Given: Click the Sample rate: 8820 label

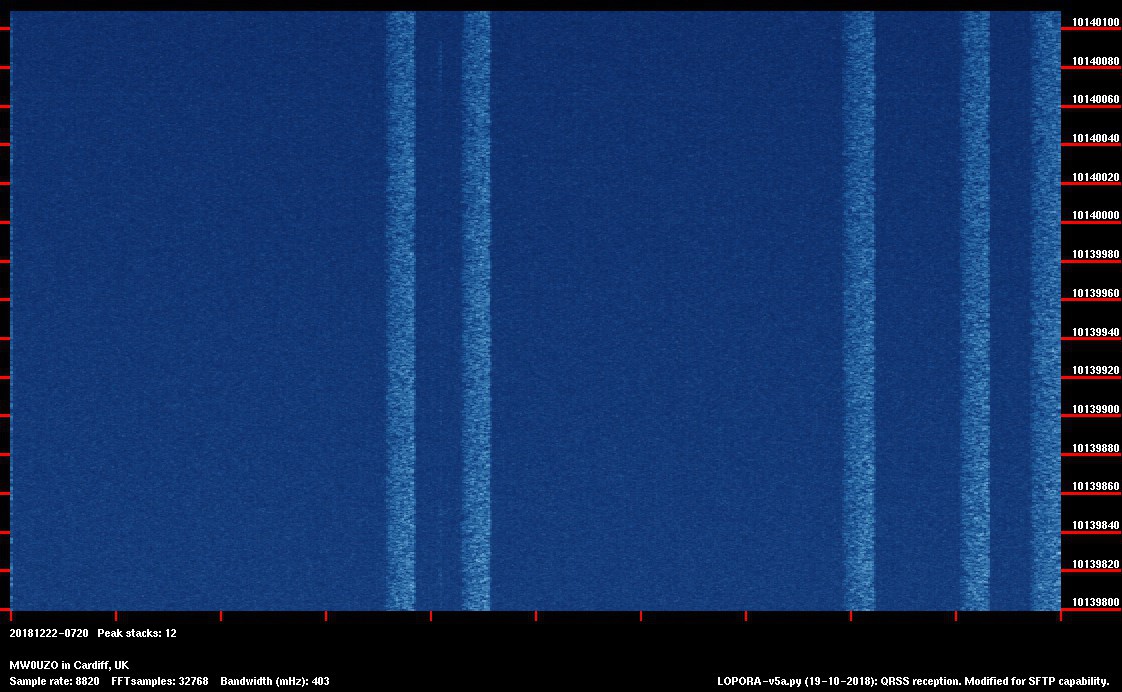Looking at the screenshot, I should click(54, 682).
